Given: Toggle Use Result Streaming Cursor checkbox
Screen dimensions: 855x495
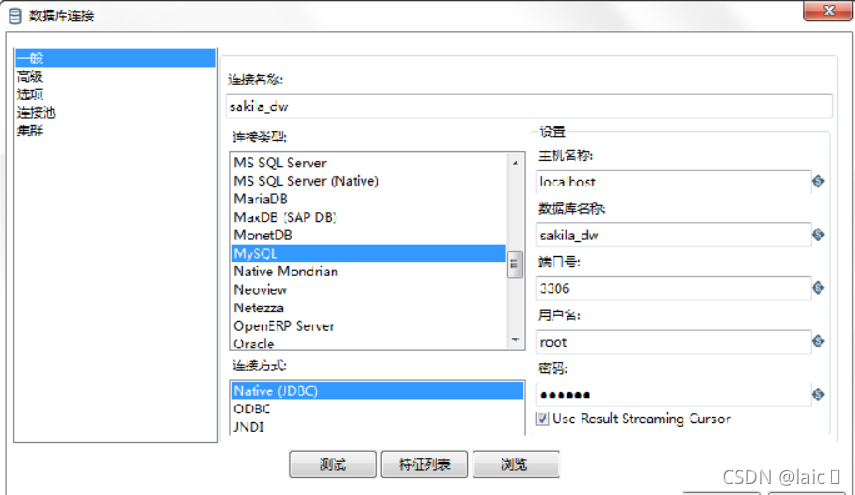Looking at the screenshot, I should [542, 419].
